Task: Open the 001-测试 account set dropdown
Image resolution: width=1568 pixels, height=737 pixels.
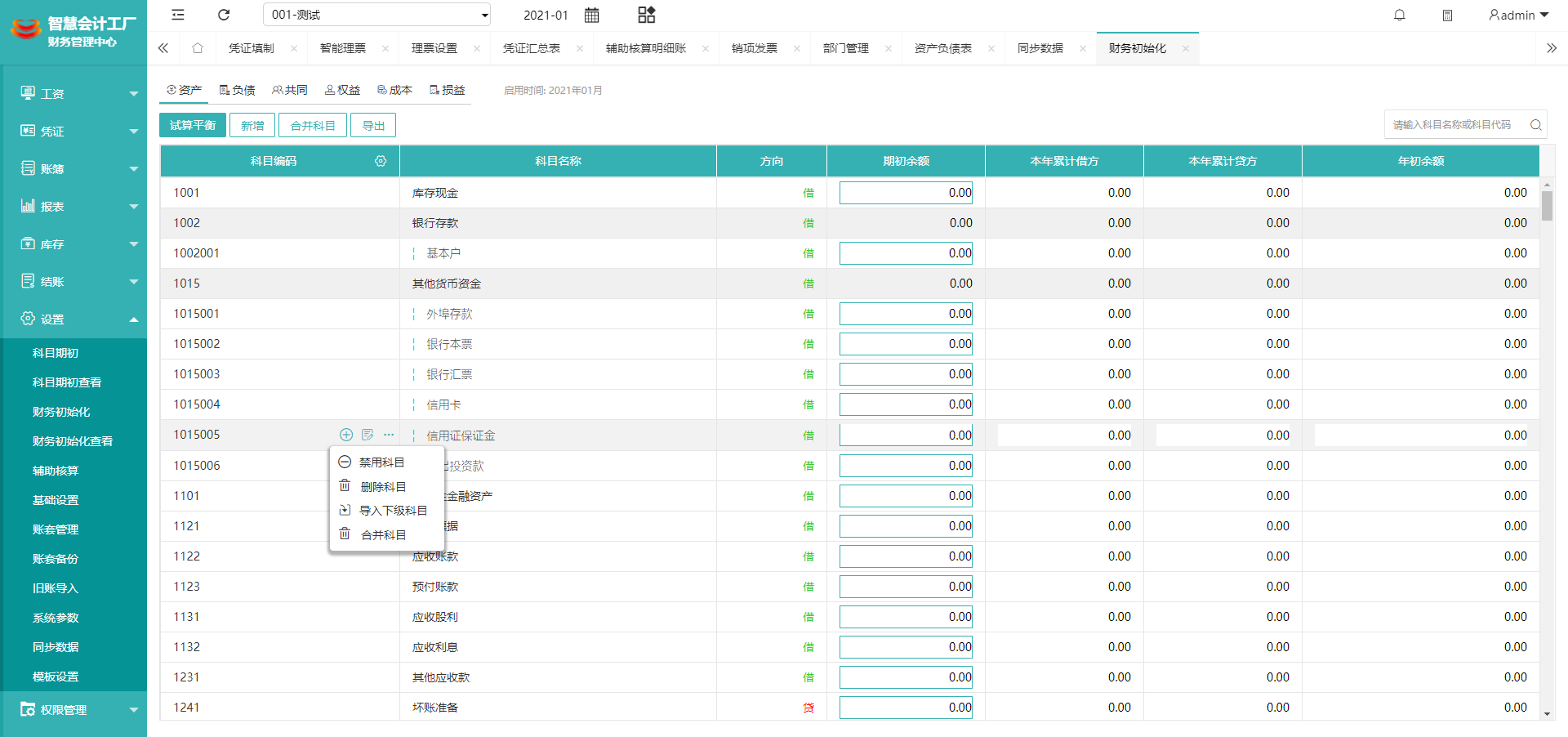Action: [377, 15]
